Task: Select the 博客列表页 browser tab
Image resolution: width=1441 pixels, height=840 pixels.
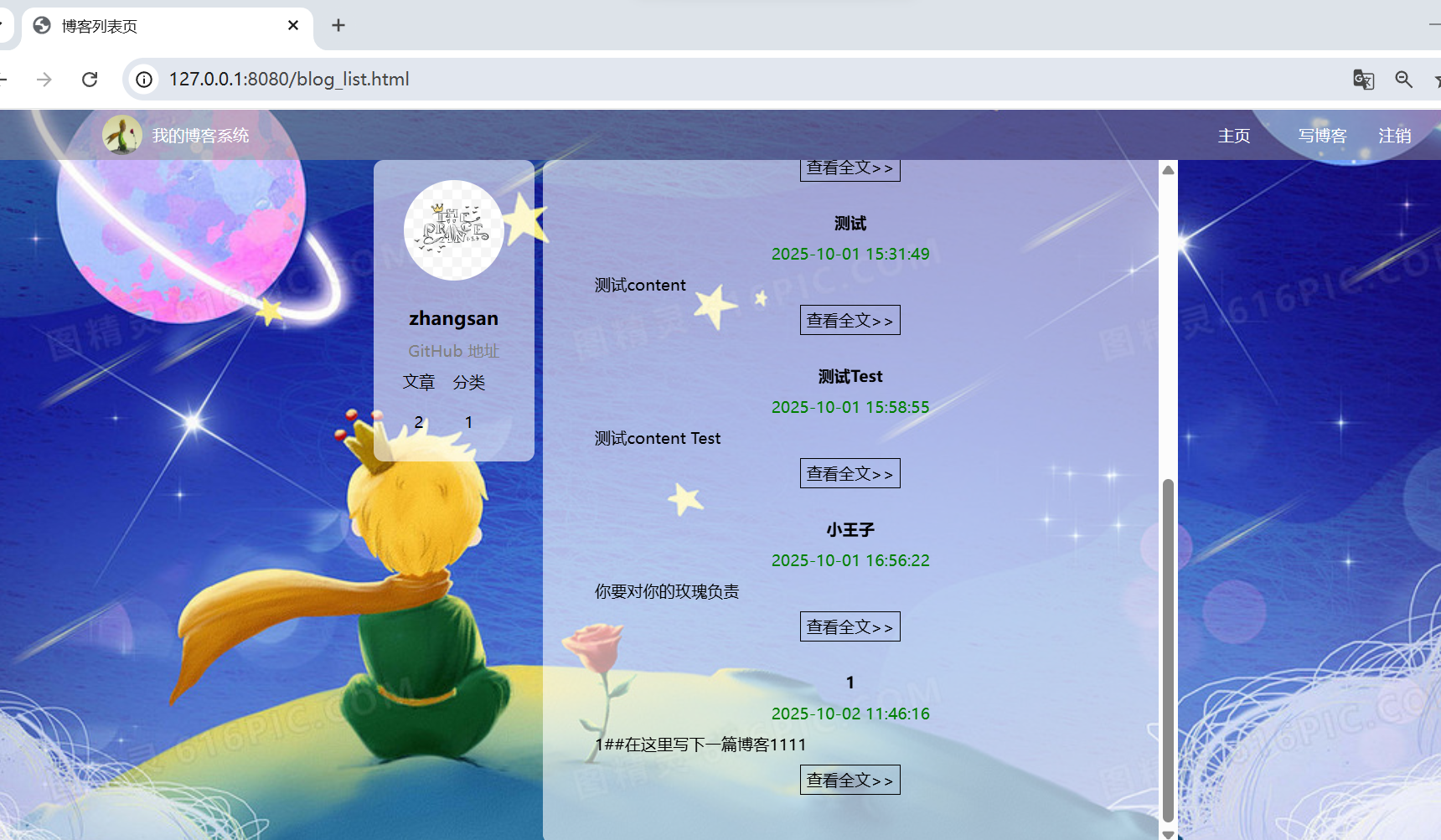Action: click(167, 26)
